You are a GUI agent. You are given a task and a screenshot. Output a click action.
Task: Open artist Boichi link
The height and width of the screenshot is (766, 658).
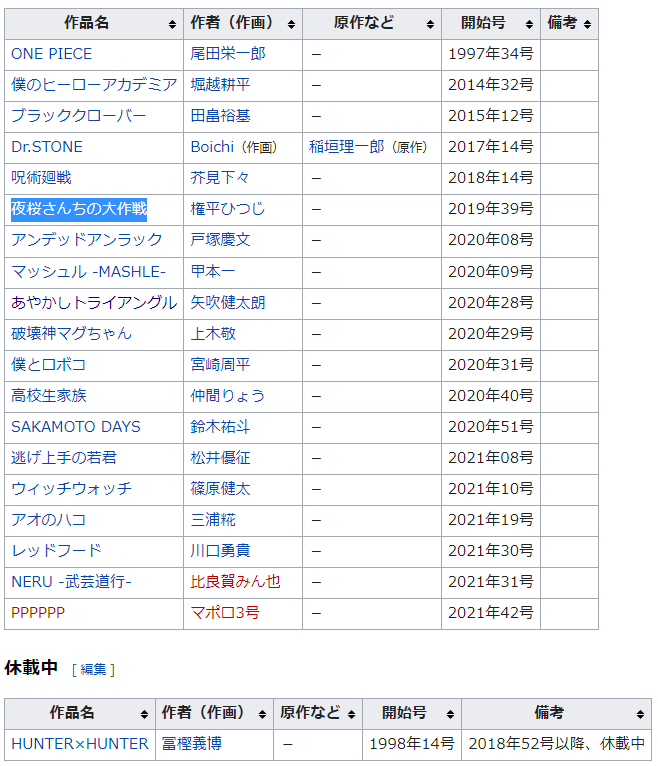(212, 147)
